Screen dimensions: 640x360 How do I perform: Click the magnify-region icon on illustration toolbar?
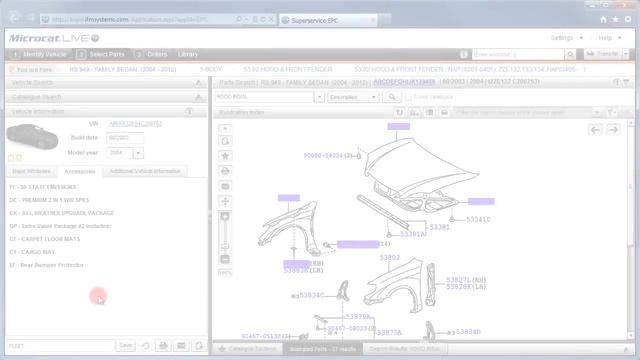[x=225, y=141]
